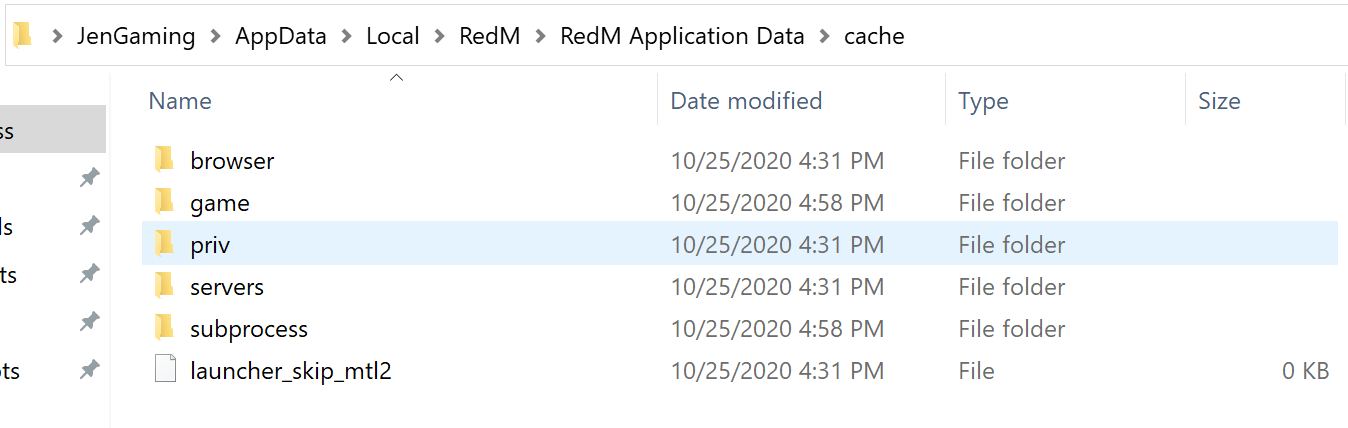Expand the chevron after JenGaming breadcrumb
This screenshot has height=428, width=1348.
click(216, 37)
